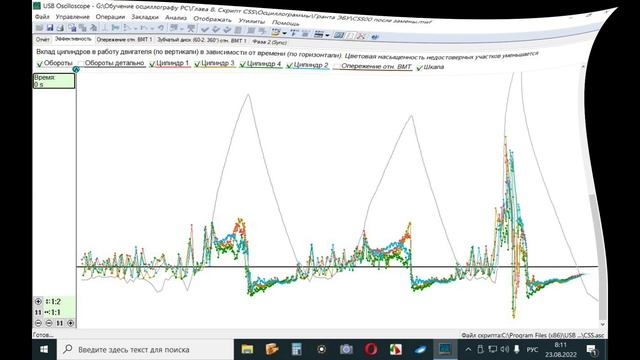The image size is (640, 360).
Task: Open the Calculator from the taskbar
Action: tap(297, 349)
